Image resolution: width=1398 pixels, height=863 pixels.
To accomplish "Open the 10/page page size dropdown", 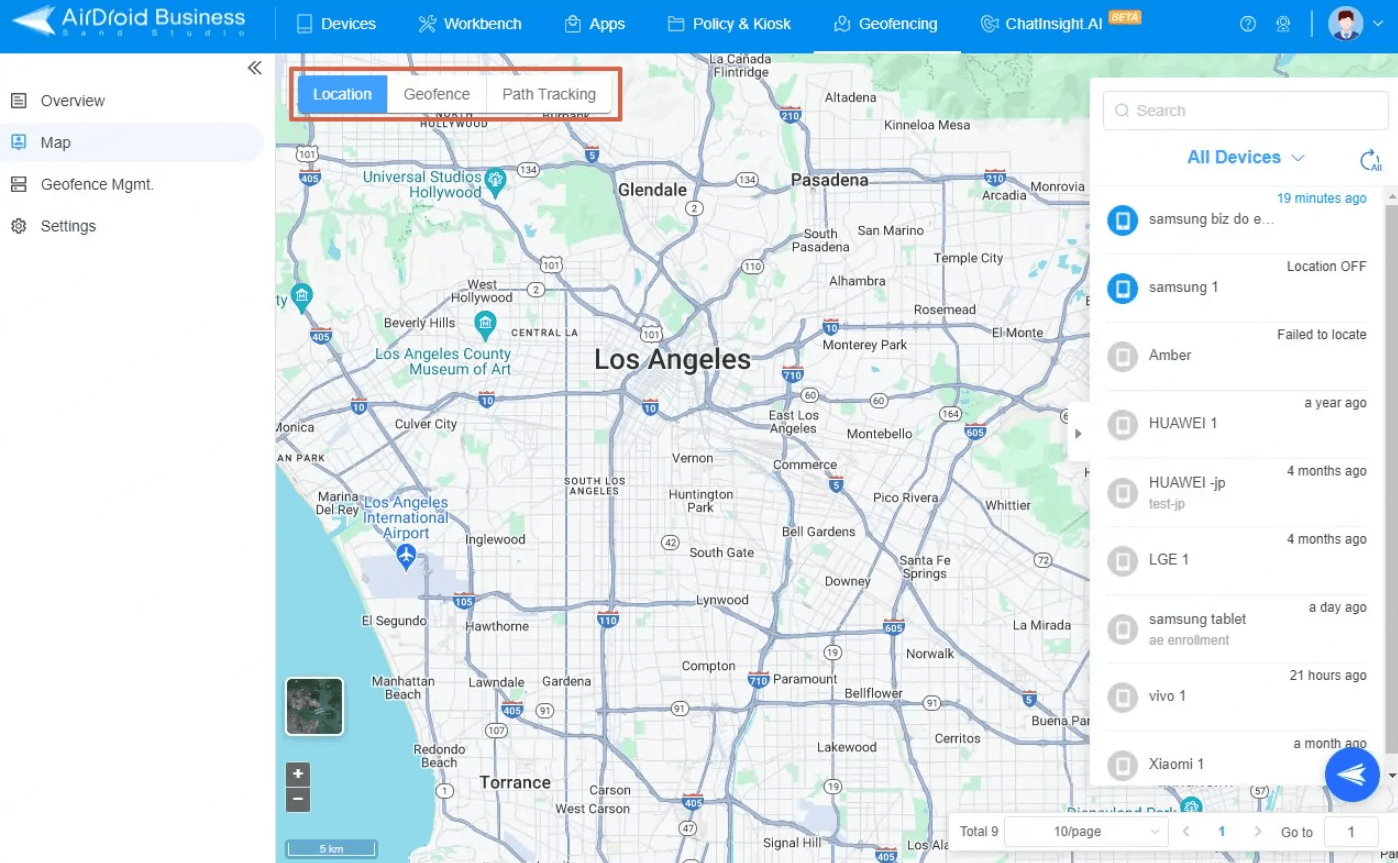I will (x=1087, y=831).
